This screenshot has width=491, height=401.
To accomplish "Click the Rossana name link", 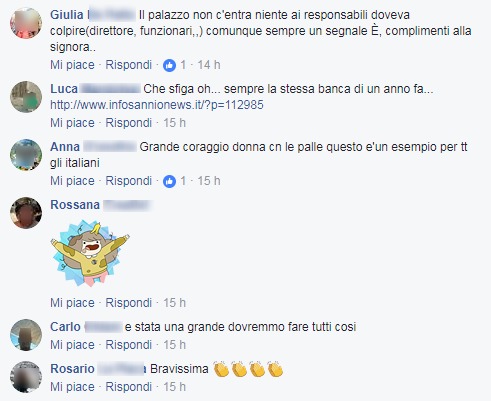I will click(75, 205).
